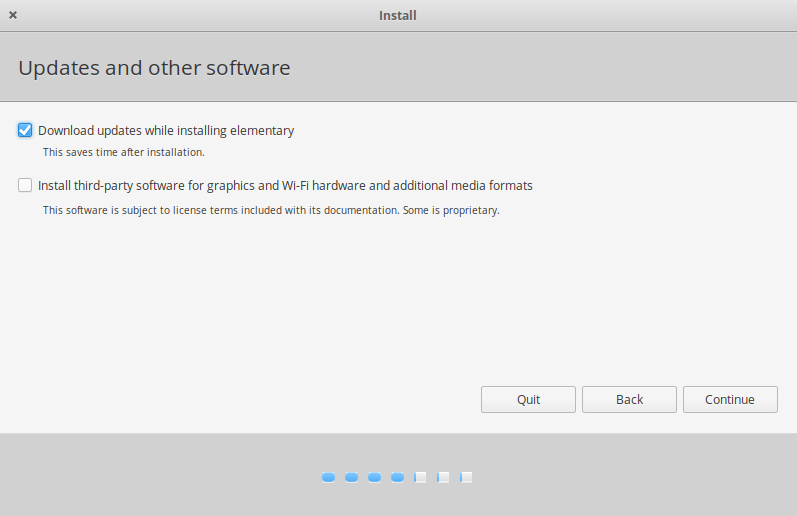This screenshot has height=516, width=797.
Task: Enable Install third-party software checkbox
Action: click(x=25, y=185)
